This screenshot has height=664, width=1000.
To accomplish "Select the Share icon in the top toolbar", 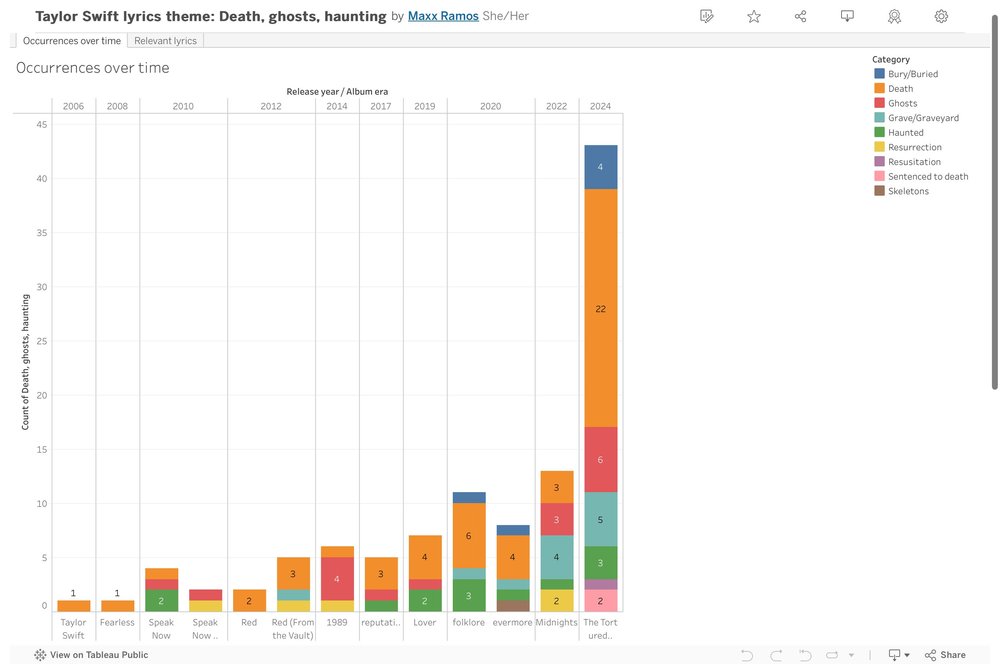I will pyautogui.click(x=800, y=16).
